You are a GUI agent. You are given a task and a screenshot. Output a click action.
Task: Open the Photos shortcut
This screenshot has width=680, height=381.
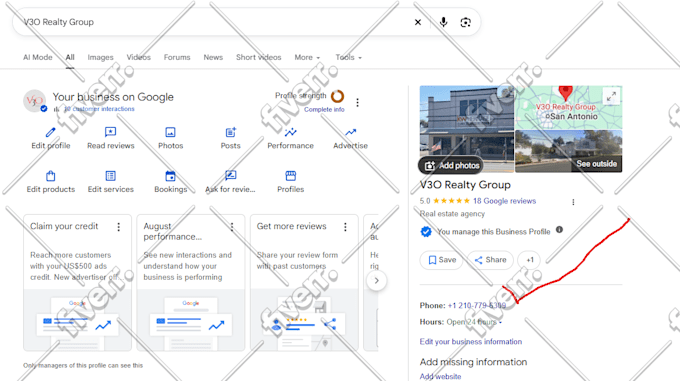click(170, 138)
